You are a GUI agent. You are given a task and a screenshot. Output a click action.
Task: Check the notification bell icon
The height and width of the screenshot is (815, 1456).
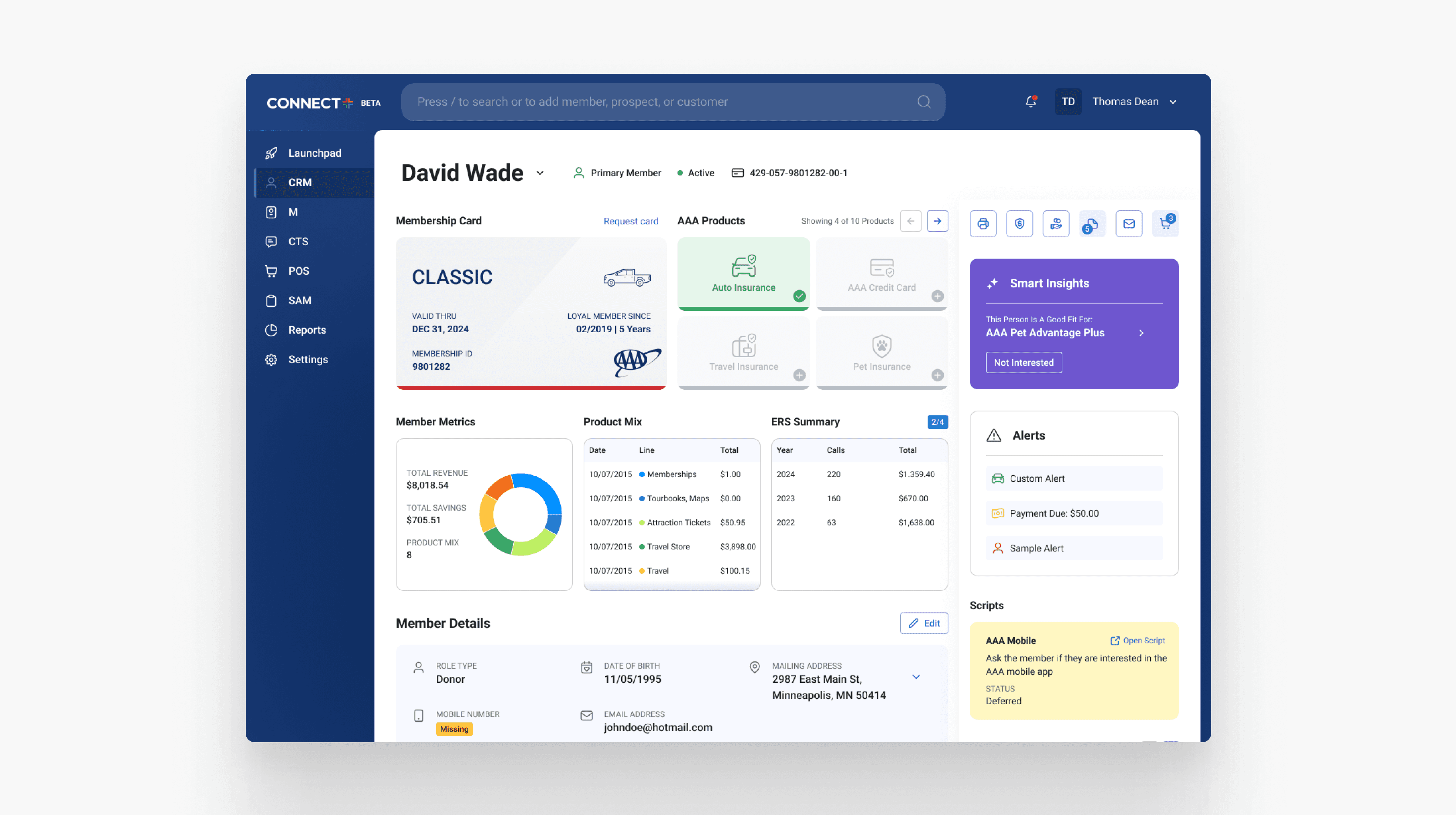pos(1030,102)
